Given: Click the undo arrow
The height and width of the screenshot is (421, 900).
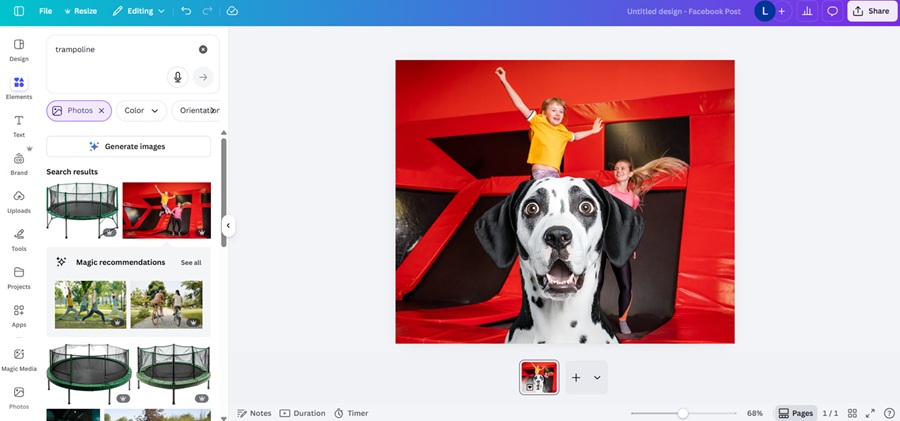Looking at the screenshot, I should (186, 11).
